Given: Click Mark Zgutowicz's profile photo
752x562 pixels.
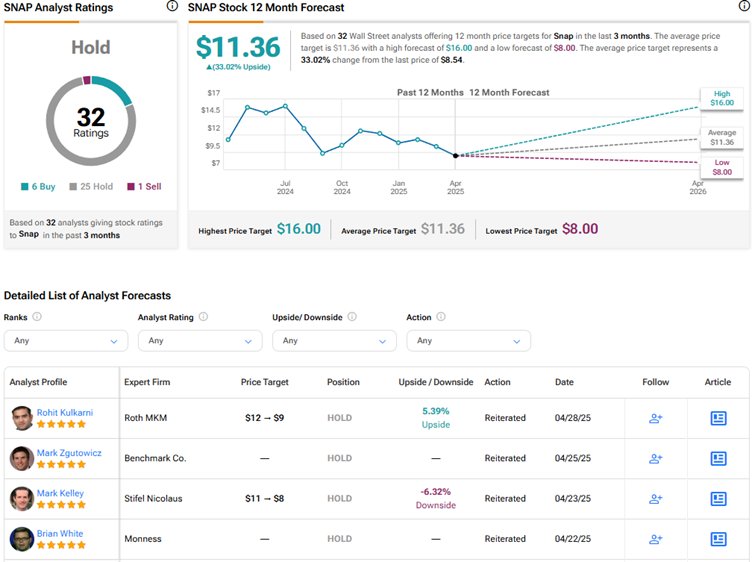Looking at the screenshot, I should (x=22, y=458).
